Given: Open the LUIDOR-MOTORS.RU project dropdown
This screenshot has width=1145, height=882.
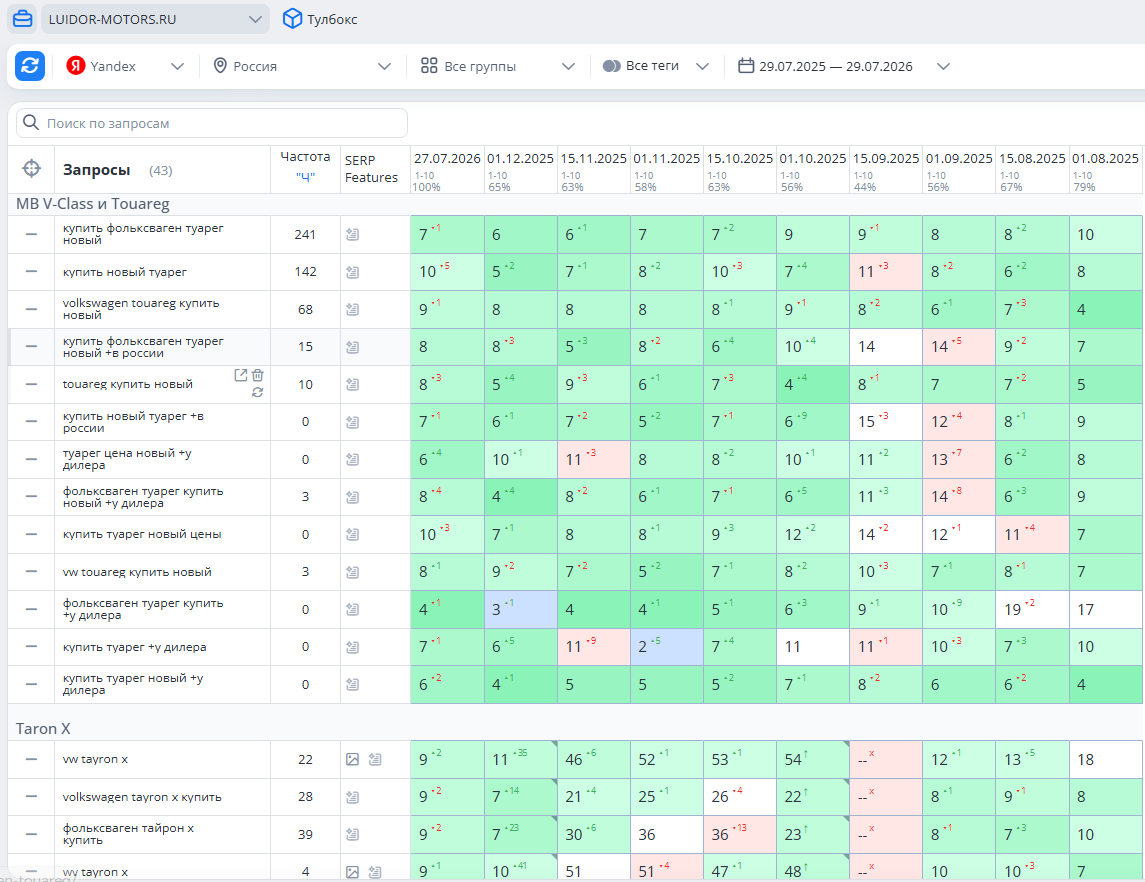Looking at the screenshot, I should (155, 19).
